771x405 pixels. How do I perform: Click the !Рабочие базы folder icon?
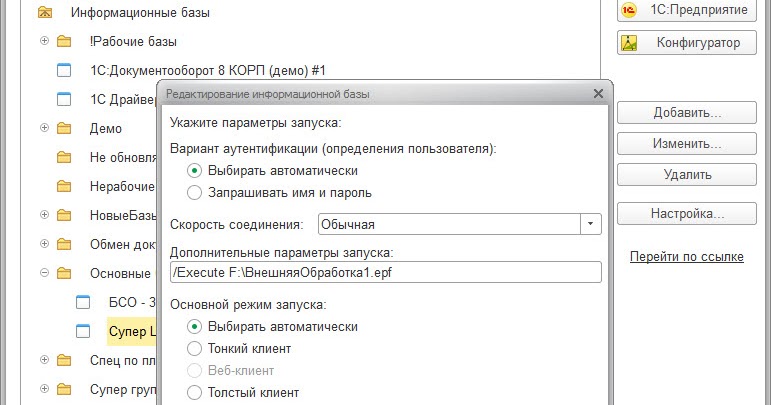click(x=65, y=42)
